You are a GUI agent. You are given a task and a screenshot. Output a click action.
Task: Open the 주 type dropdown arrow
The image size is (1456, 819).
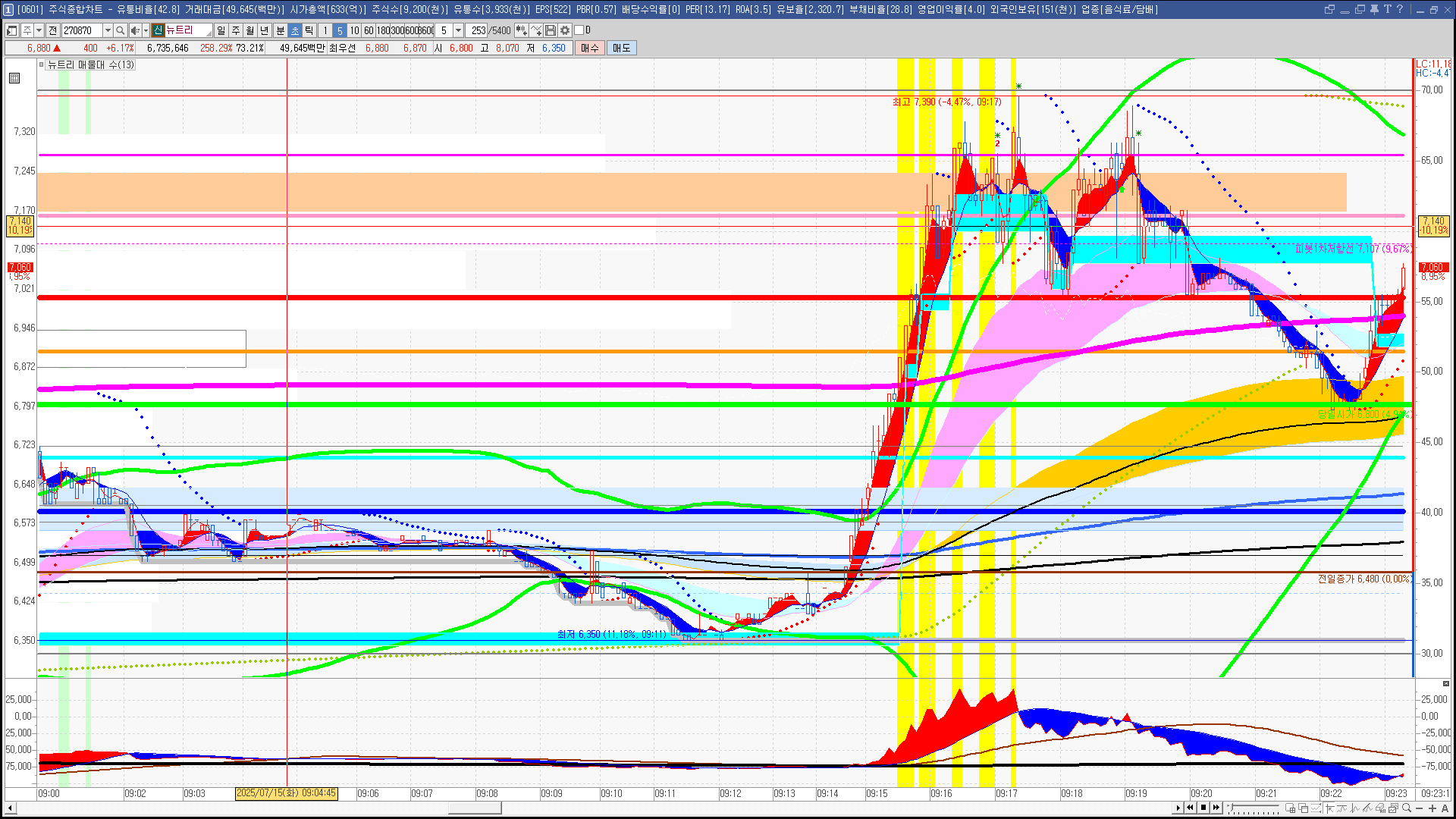click(39, 30)
